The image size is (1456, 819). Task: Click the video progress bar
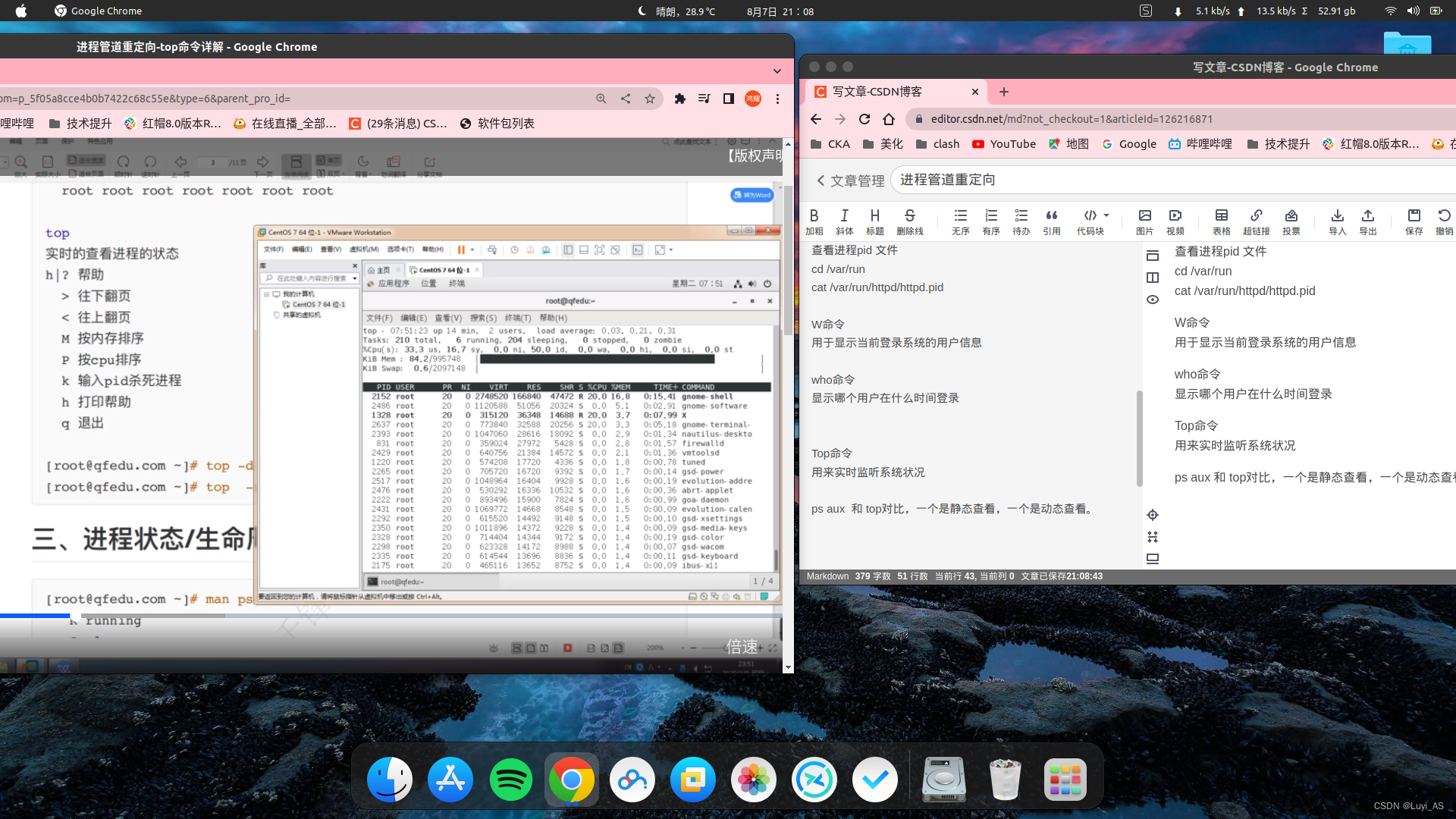pos(391,616)
